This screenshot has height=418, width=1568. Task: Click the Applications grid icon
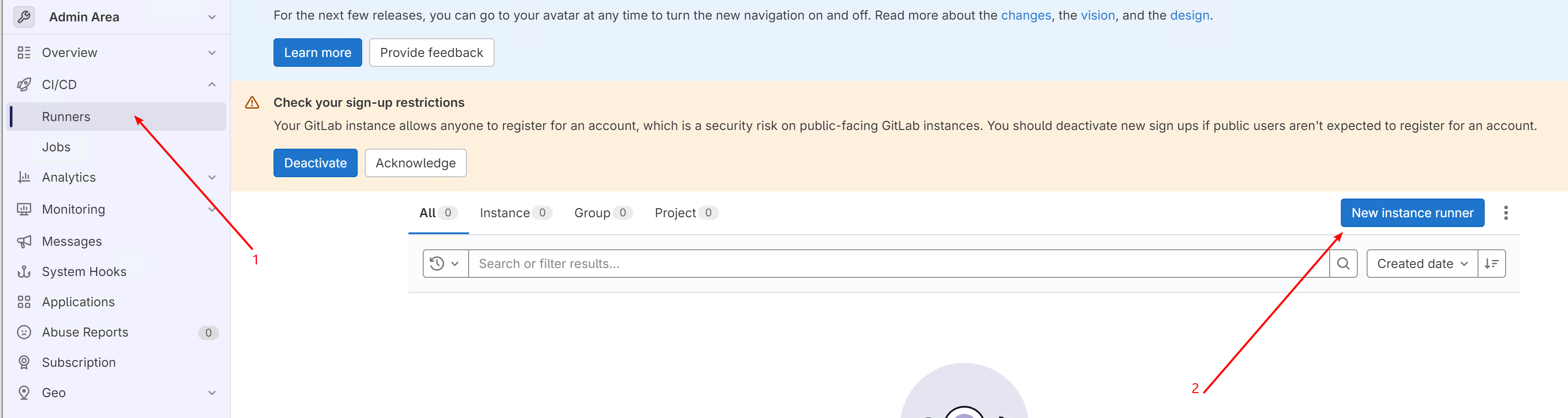click(24, 302)
